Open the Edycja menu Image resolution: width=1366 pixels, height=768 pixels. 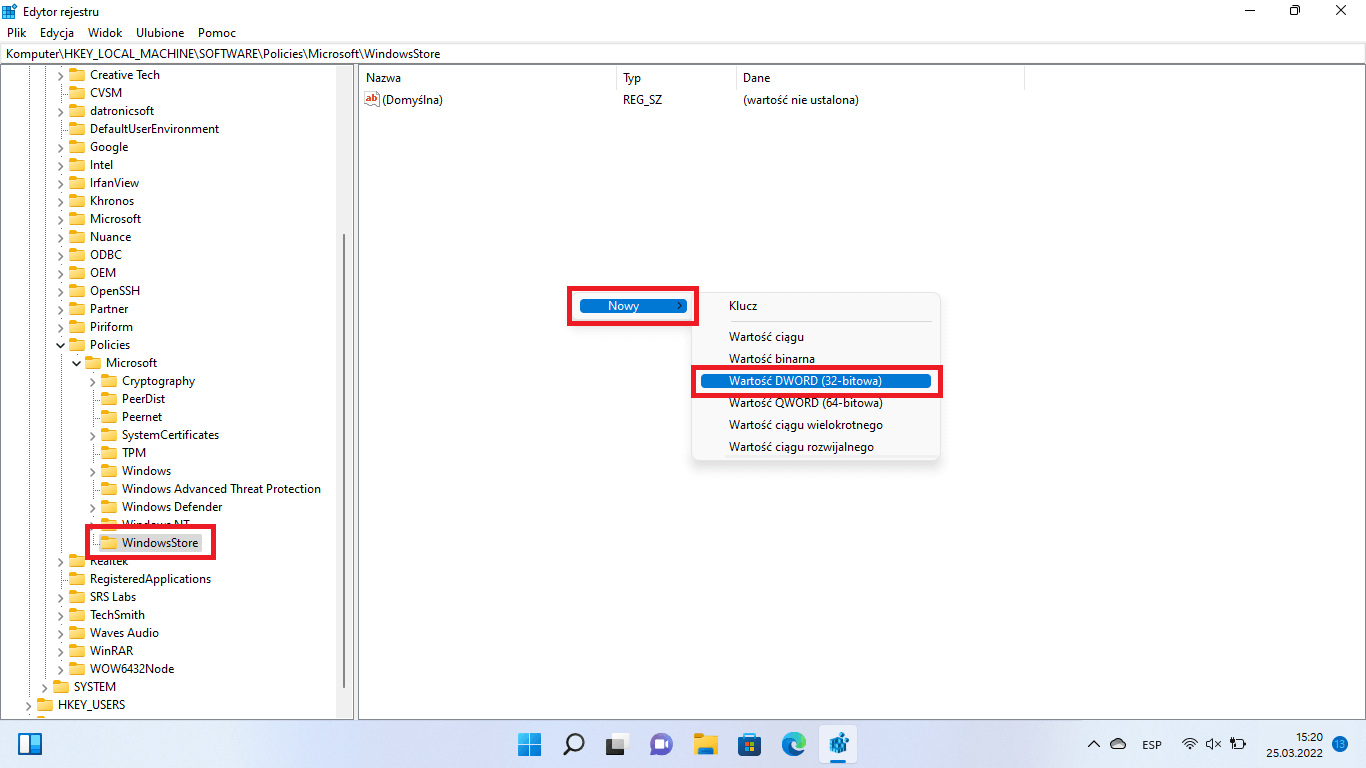tap(57, 32)
